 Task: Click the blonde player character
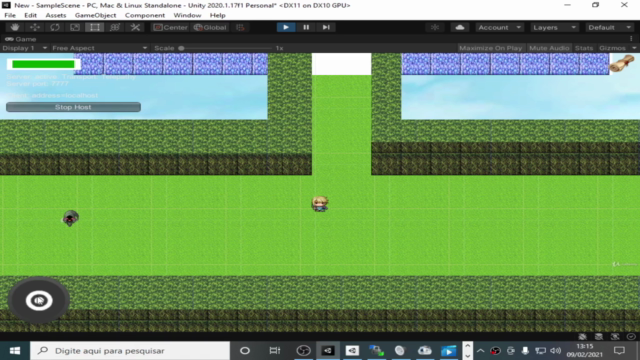320,203
